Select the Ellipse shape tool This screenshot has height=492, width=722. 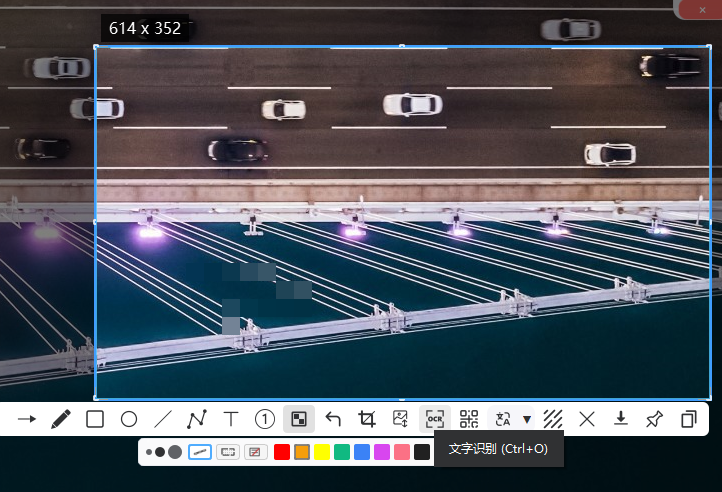pyautogui.click(x=129, y=419)
